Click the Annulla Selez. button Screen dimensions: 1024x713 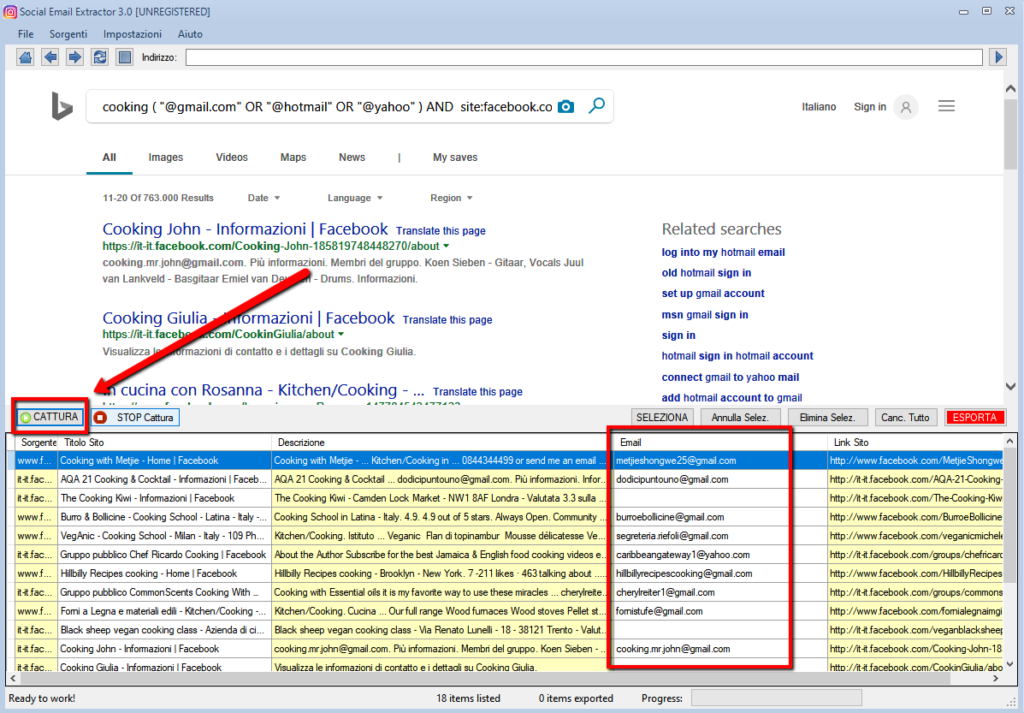[x=740, y=417]
